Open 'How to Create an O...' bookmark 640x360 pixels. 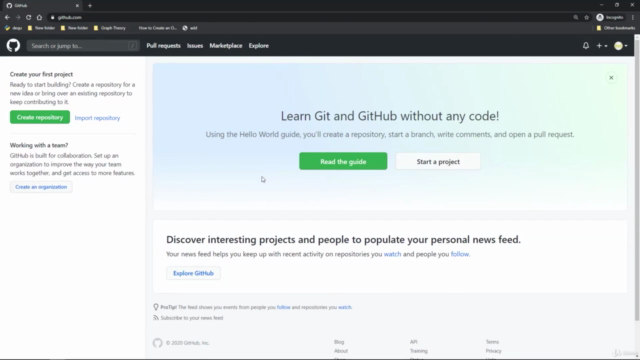pyautogui.click(x=158, y=28)
